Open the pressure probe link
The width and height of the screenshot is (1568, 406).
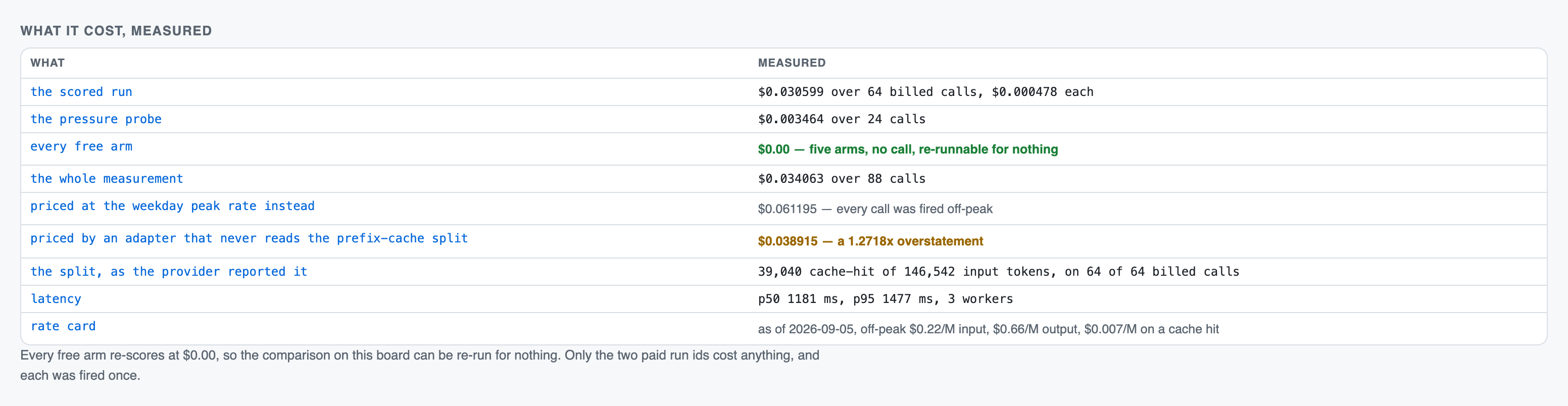(x=95, y=119)
